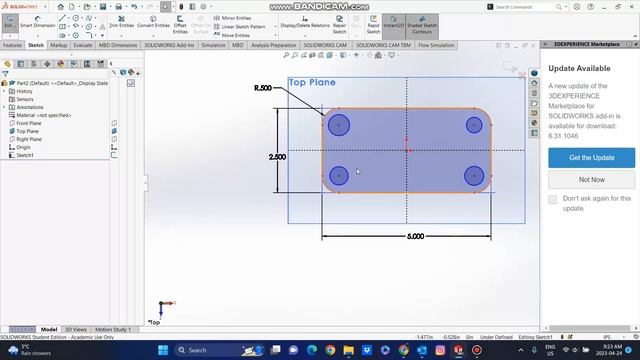Click Move Entities
Screen dimensions: 640x360
coord(231,35)
